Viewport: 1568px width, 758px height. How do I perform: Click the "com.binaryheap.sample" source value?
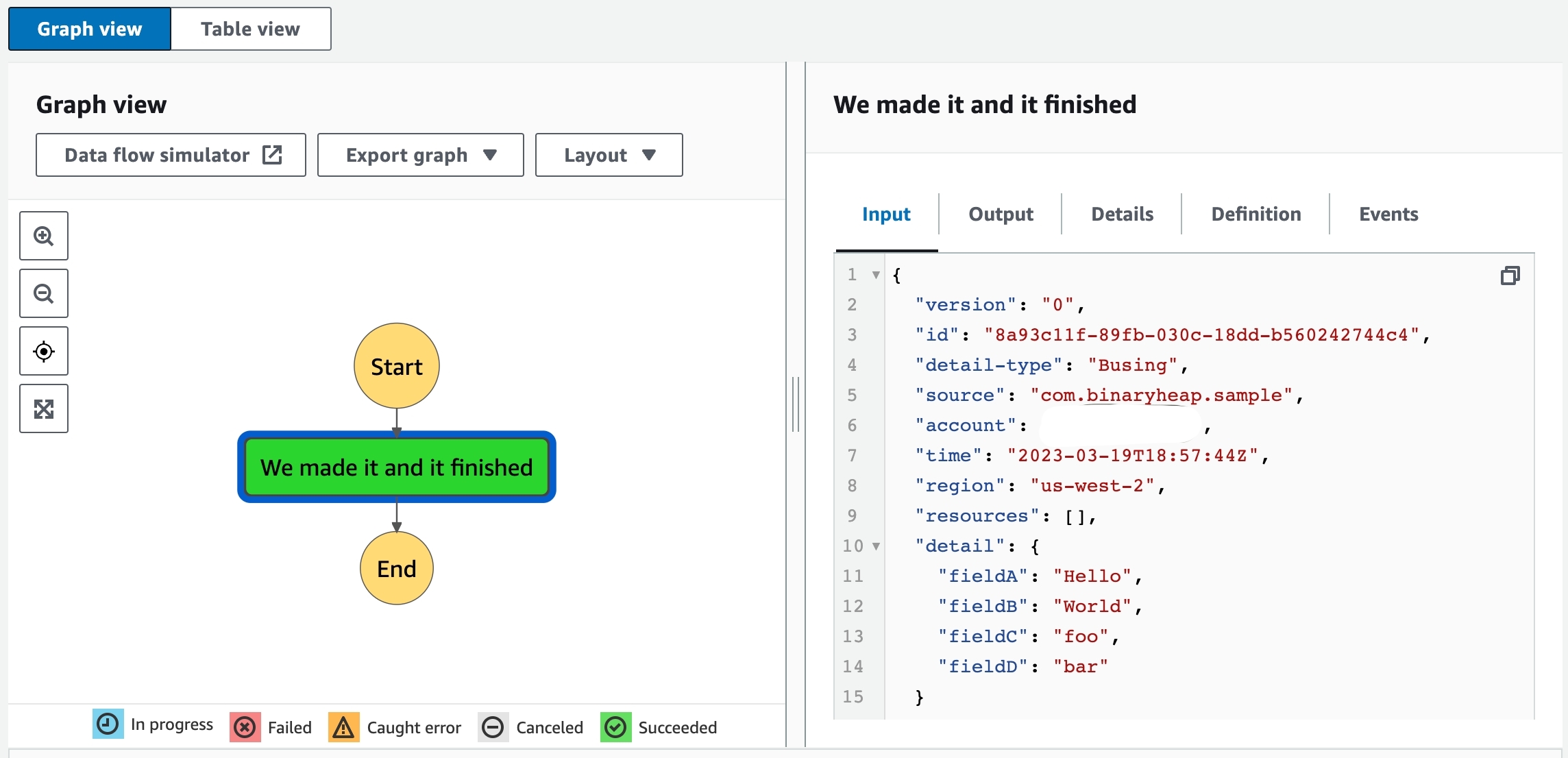click(x=1161, y=395)
